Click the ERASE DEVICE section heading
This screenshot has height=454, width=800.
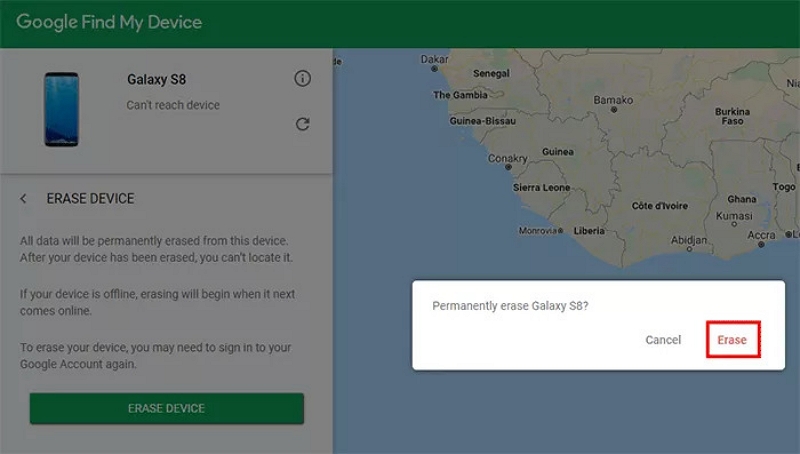pyautogui.click(x=90, y=199)
